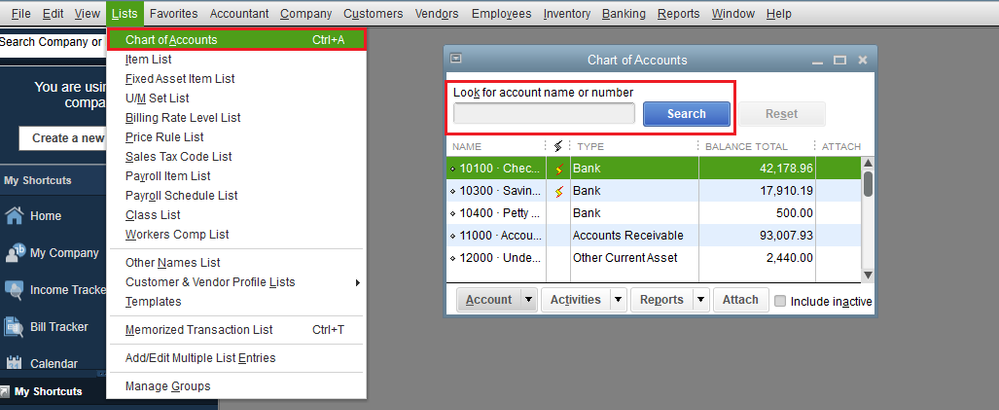
Task: Open the Calendar shortcut icon
Action: point(14,364)
